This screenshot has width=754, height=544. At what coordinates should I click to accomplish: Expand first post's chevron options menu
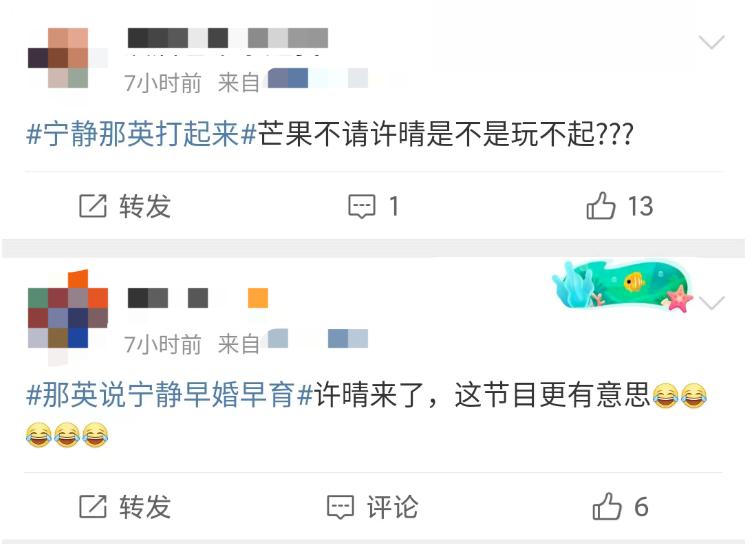(x=711, y=42)
